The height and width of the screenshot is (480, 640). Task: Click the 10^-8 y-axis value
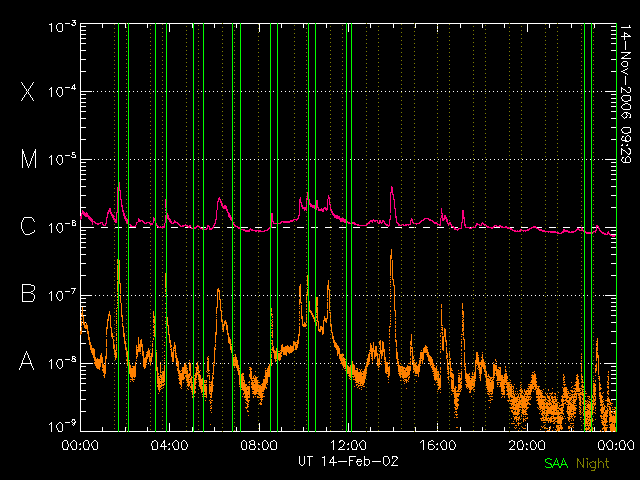(62, 362)
